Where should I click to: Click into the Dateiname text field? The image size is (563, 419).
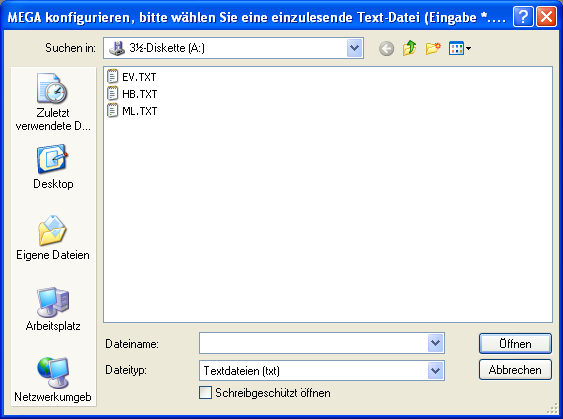tap(313, 343)
